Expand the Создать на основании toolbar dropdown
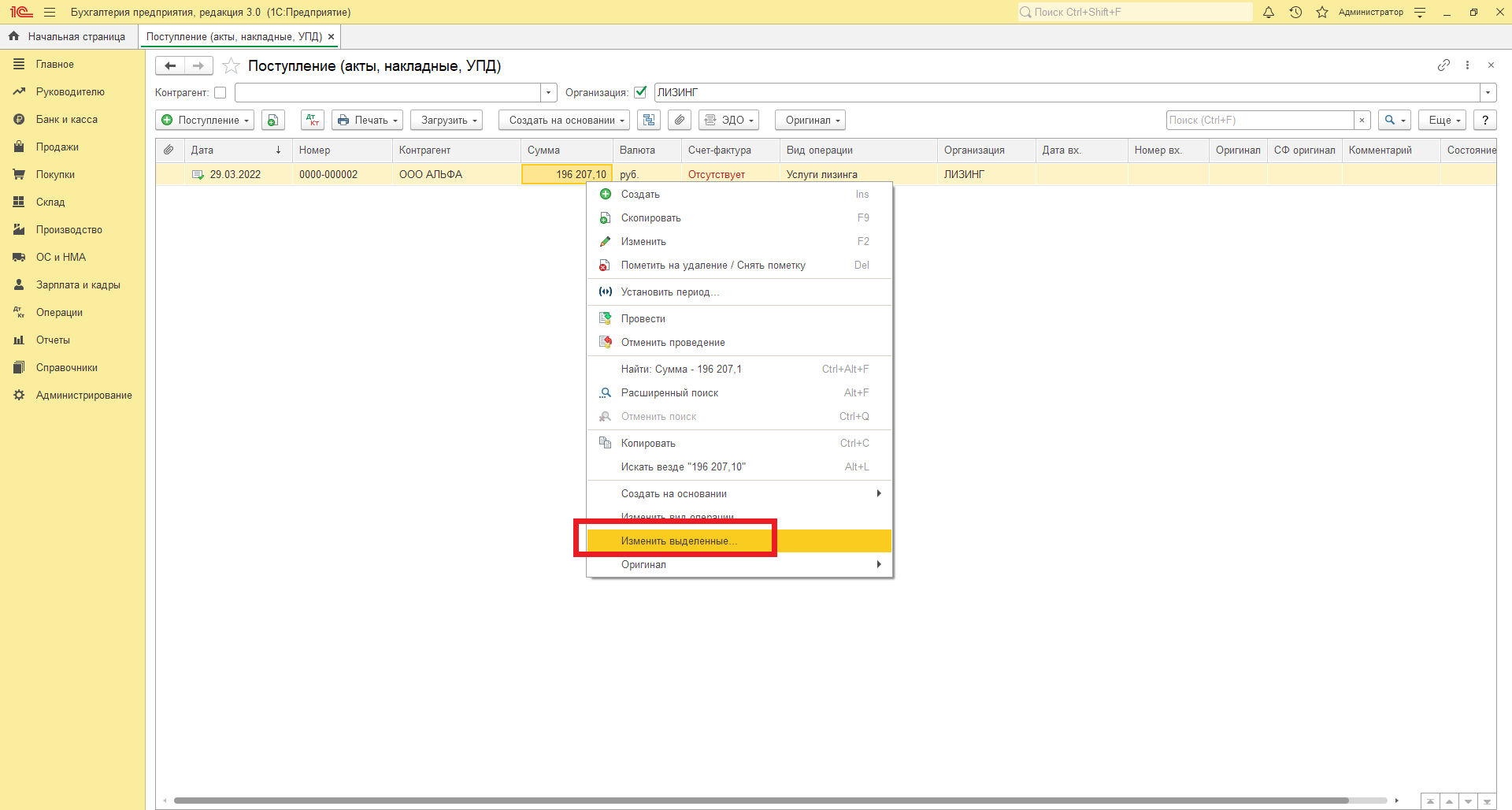This screenshot has width=1512, height=810. 564,120
